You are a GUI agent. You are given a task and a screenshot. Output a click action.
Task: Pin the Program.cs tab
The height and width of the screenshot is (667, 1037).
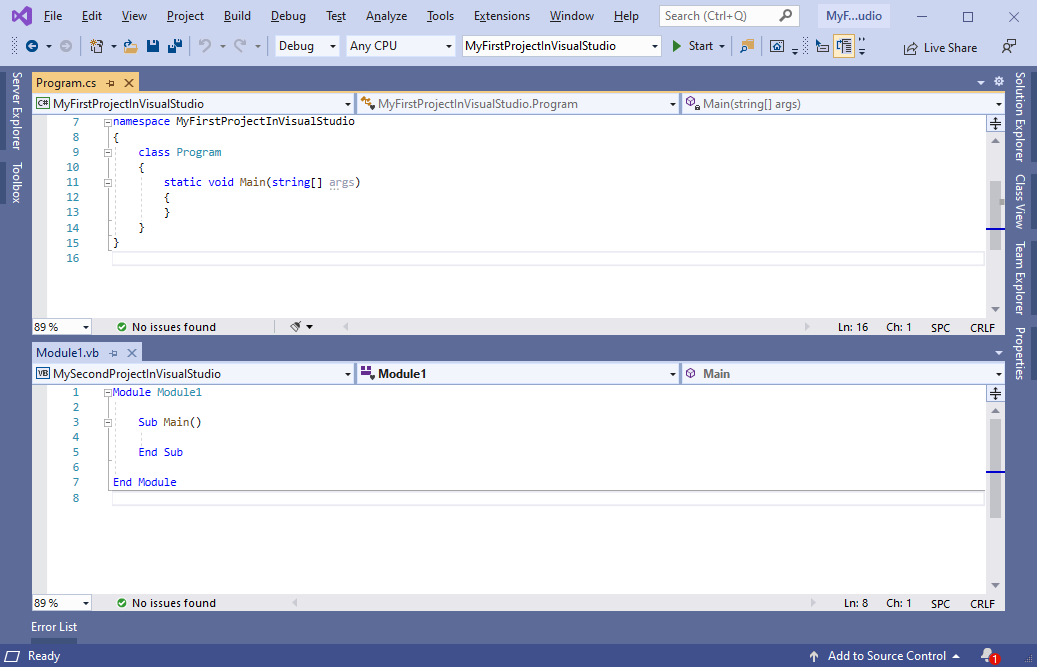[x=110, y=83]
